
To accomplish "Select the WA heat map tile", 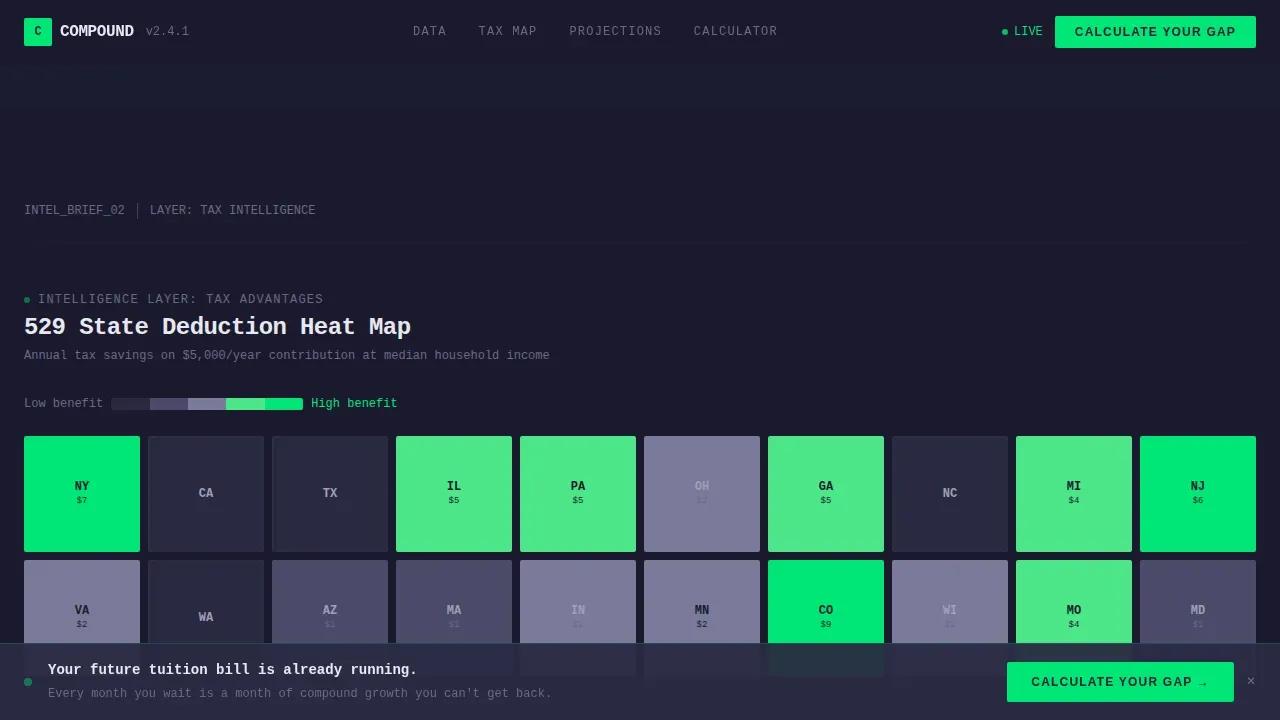I will pyautogui.click(x=206, y=602).
